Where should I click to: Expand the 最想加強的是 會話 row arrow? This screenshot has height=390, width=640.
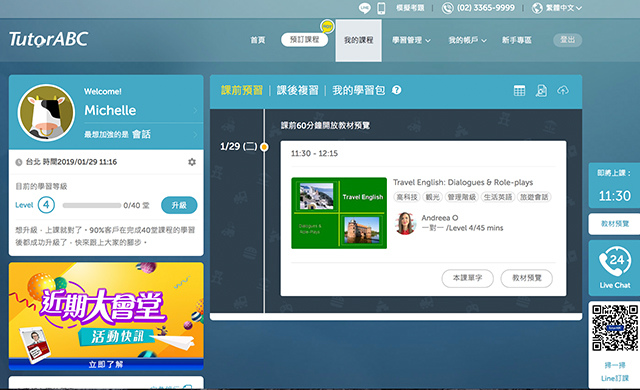point(195,134)
